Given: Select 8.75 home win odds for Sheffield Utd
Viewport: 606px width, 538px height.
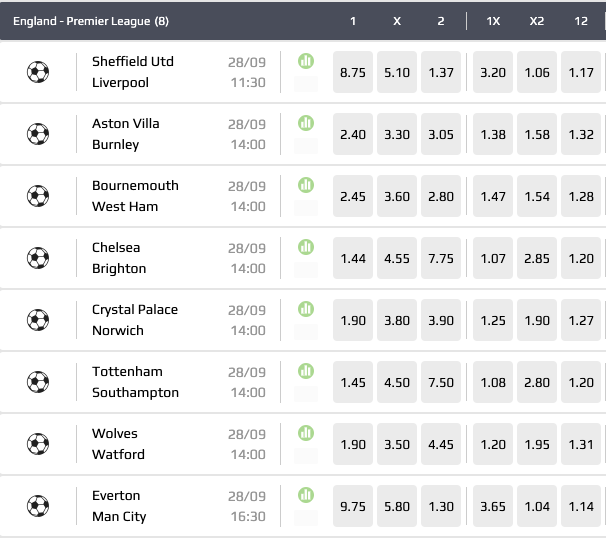Looking at the screenshot, I should [353, 73].
